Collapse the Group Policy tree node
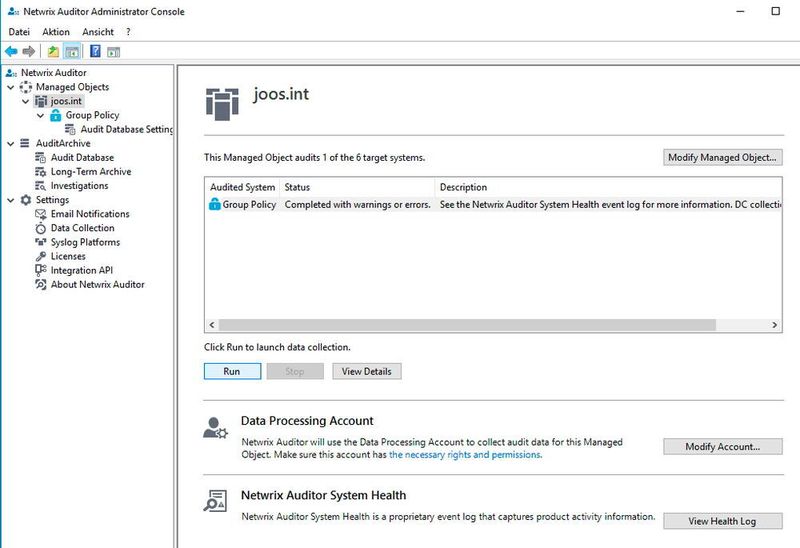The height and width of the screenshot is (548, 800). (40, 115)
